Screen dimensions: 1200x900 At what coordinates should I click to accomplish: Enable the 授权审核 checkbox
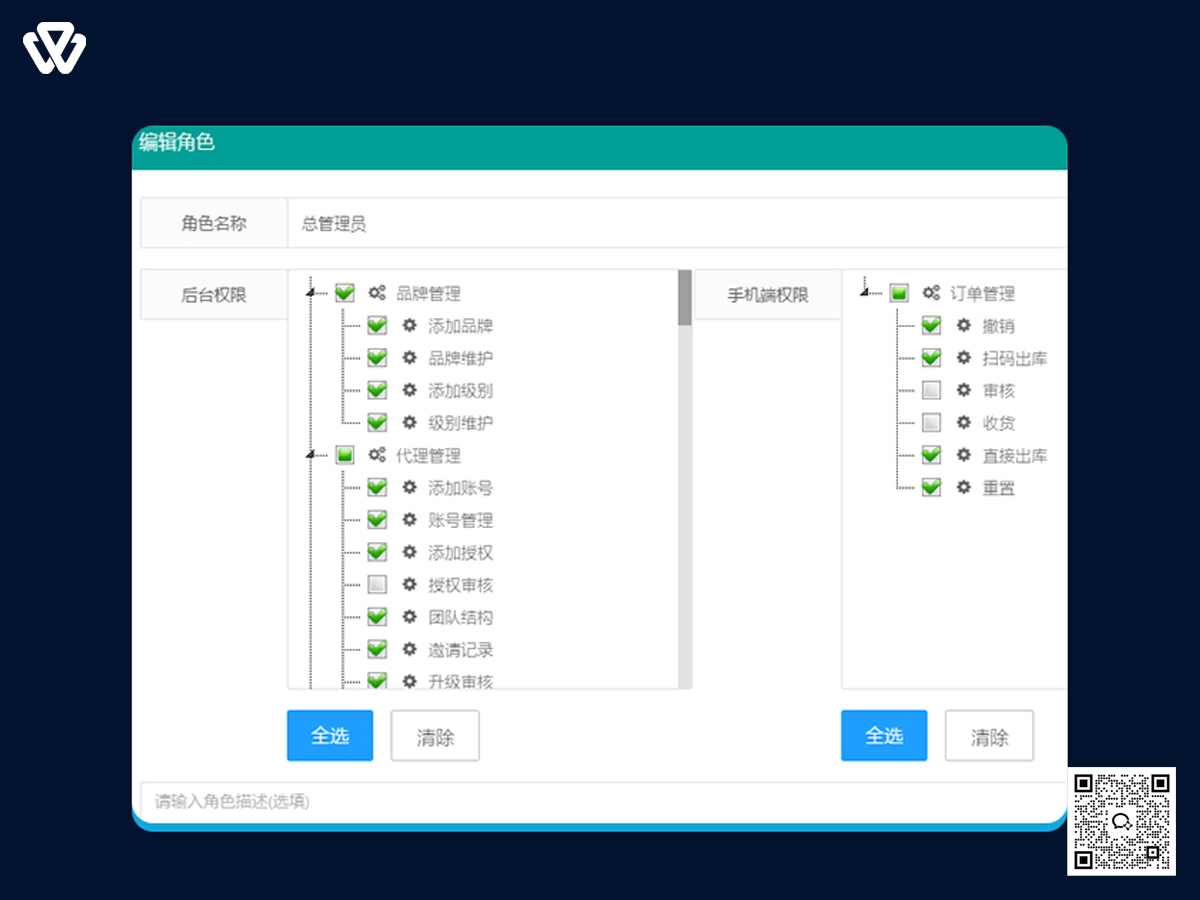377,585
